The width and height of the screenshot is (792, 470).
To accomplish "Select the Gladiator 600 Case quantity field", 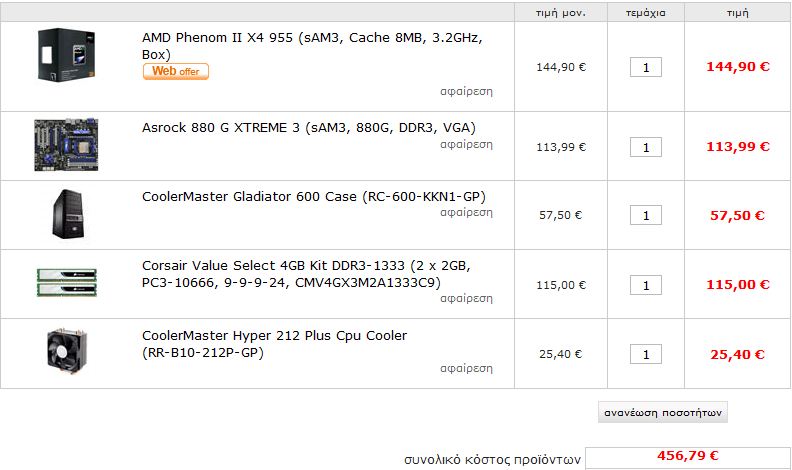I will (x=646, y=215).
